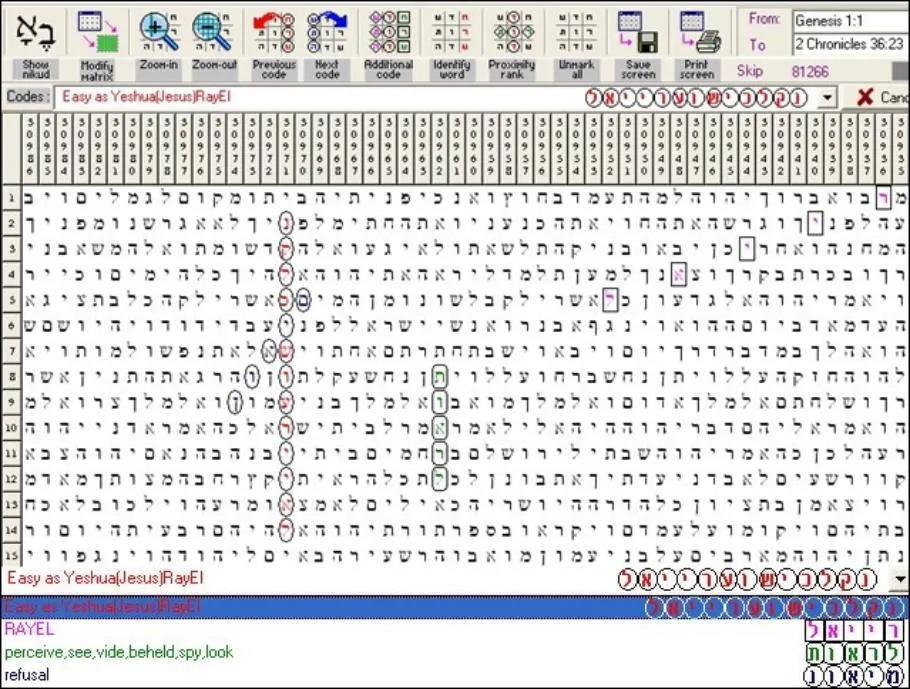910x689 pixels.
Task: Click matrix row header 3
Action: [10, 250]
